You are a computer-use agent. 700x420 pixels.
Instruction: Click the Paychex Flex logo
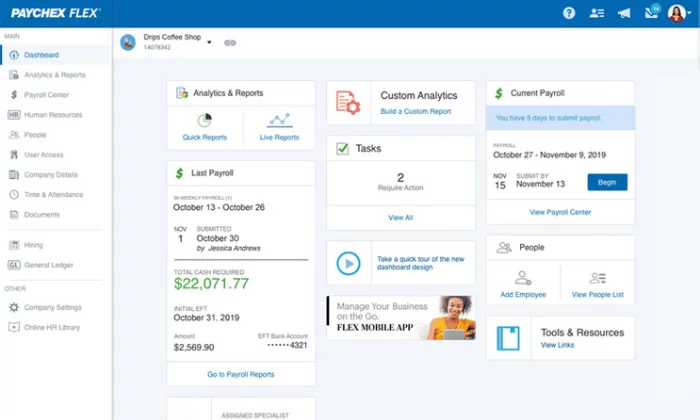click(x=55, y=13)
